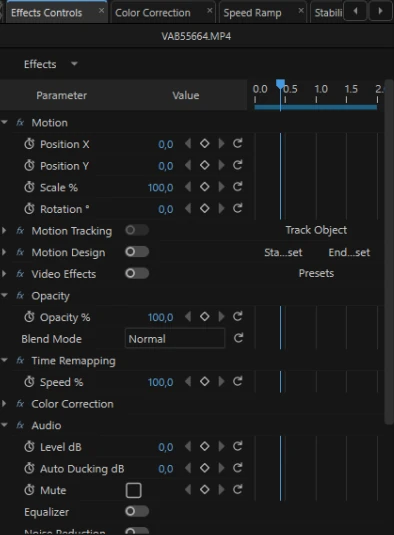Toggle the Opacity % keyframe stopwatch
The width and height of the screenshot is (394, 535).
coord(29,317)
